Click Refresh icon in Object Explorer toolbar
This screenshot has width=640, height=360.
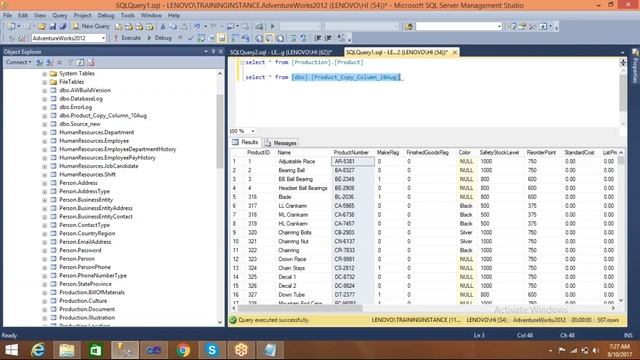(80, 62)
